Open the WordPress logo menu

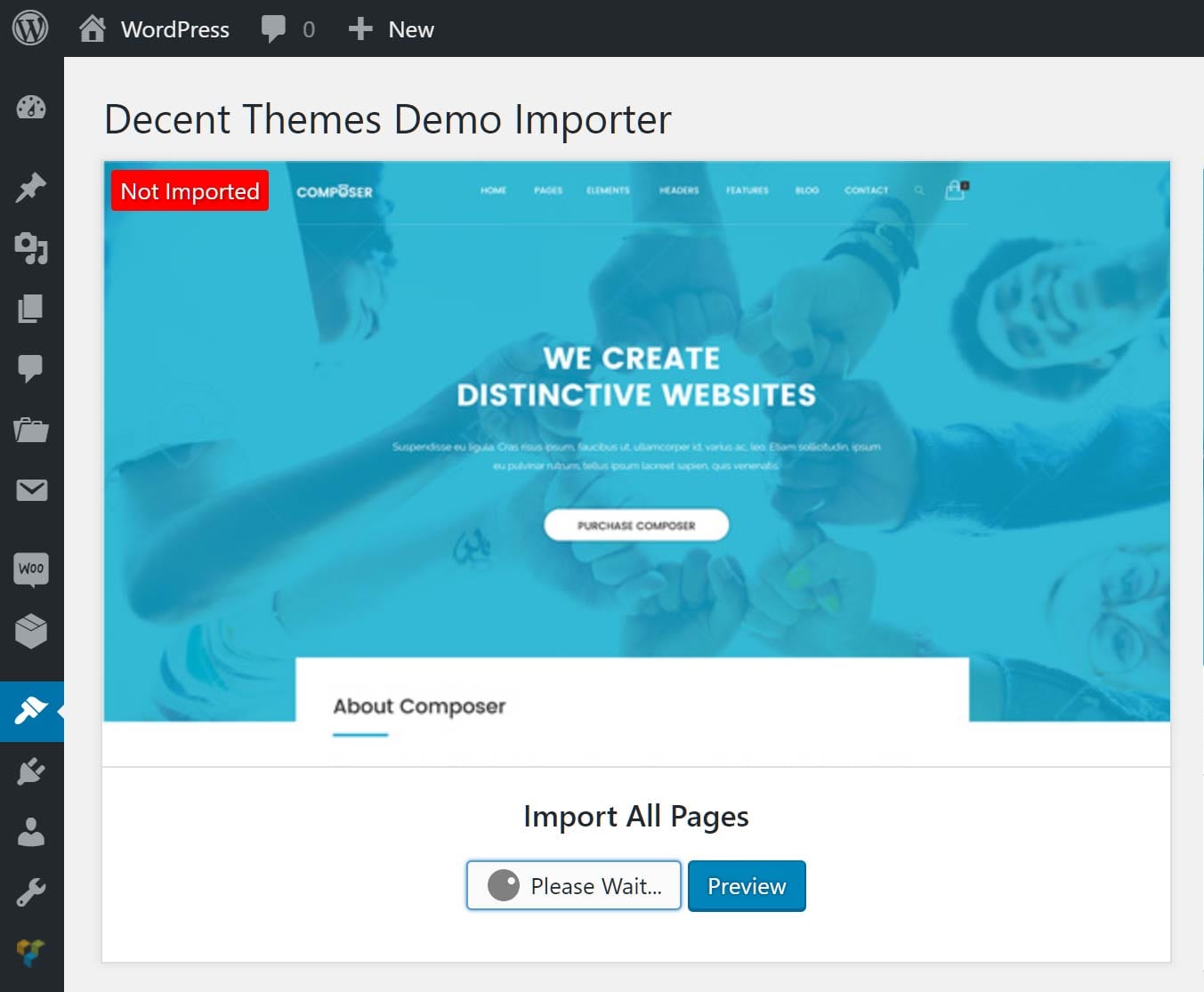click(x=30, y=28)
